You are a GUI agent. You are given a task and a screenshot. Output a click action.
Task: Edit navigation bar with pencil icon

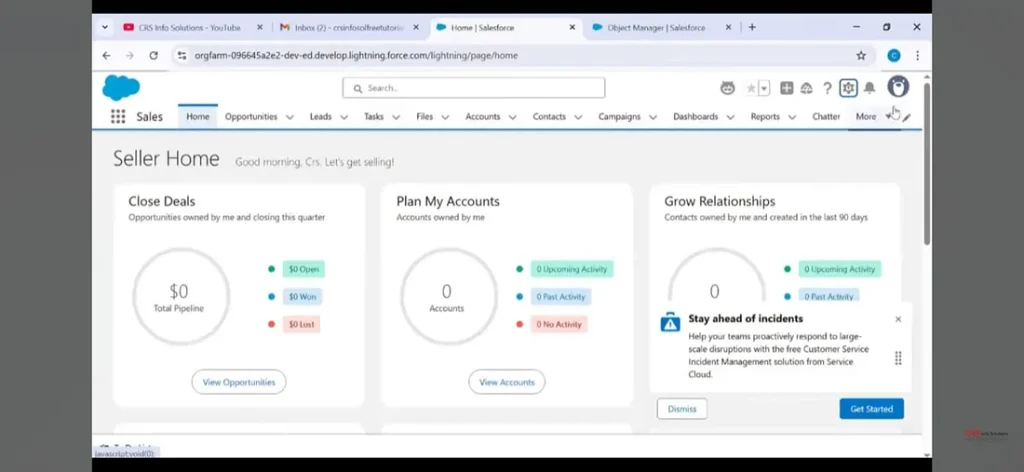tap(907, 117)
